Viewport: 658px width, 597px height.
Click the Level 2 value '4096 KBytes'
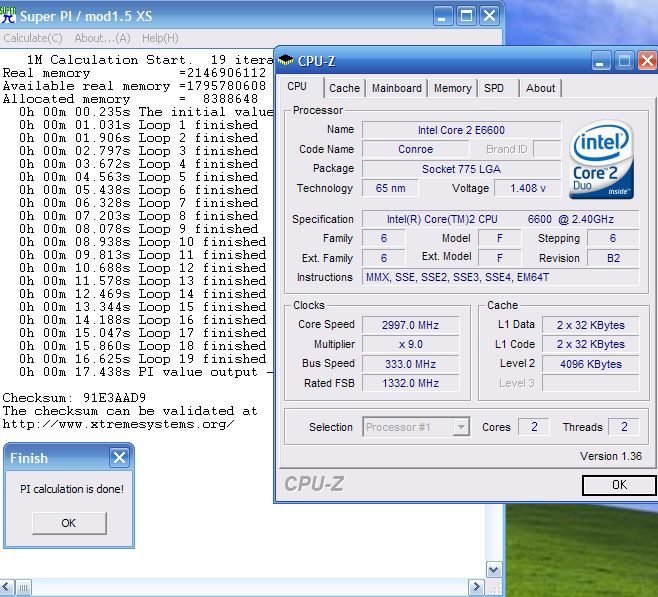click(590, 364)
